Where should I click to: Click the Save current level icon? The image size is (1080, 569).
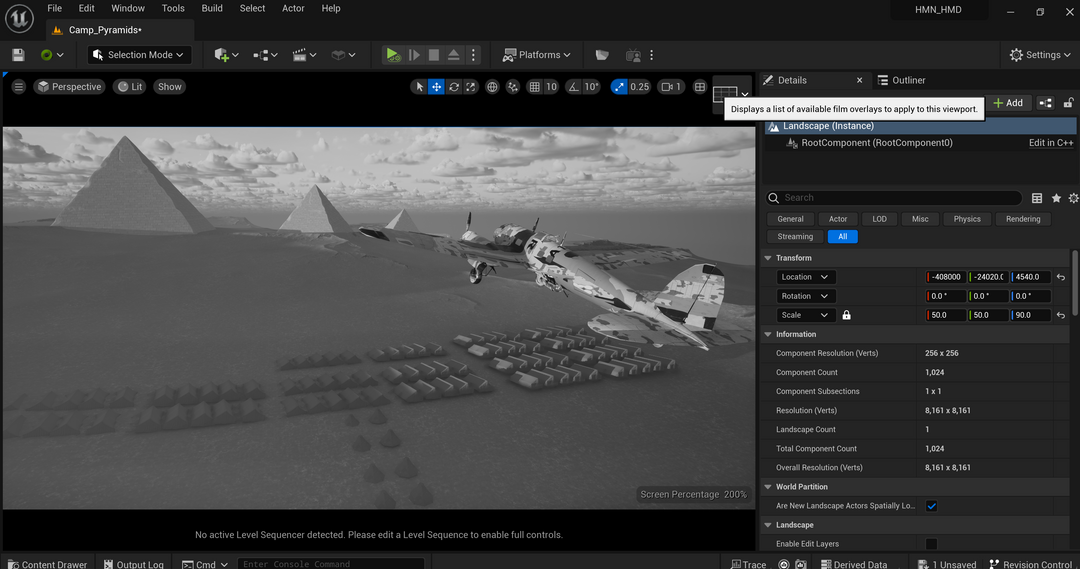[18, 55]
